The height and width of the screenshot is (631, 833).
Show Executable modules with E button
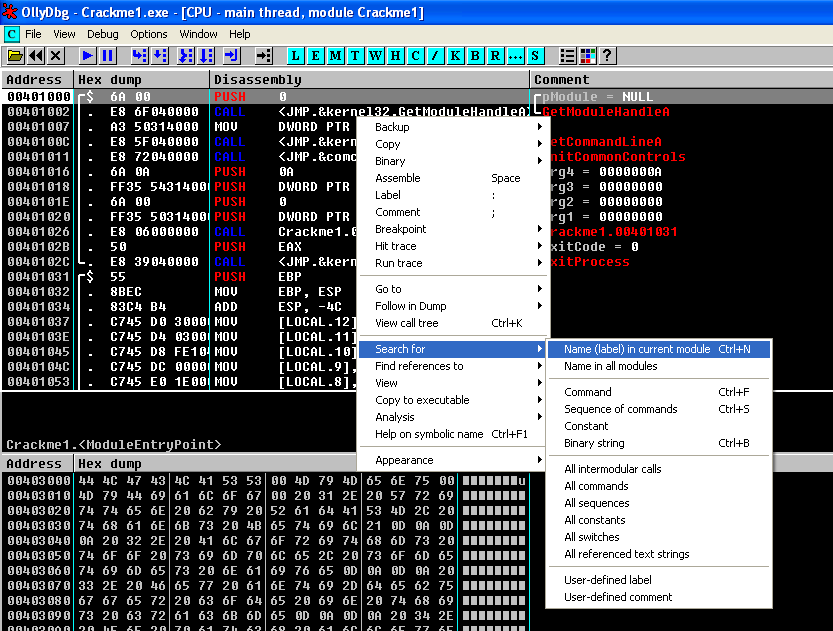[x=316, y=56]
